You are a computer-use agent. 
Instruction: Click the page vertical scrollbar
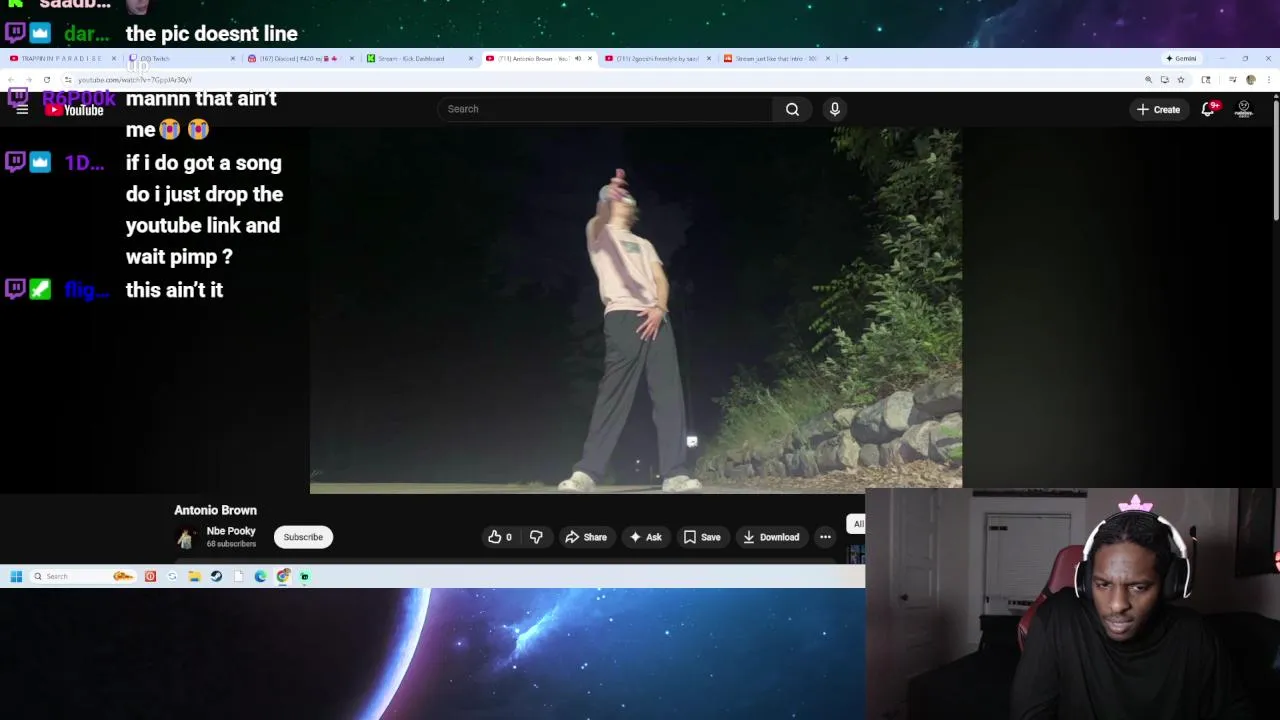(x=1275, y=160)
